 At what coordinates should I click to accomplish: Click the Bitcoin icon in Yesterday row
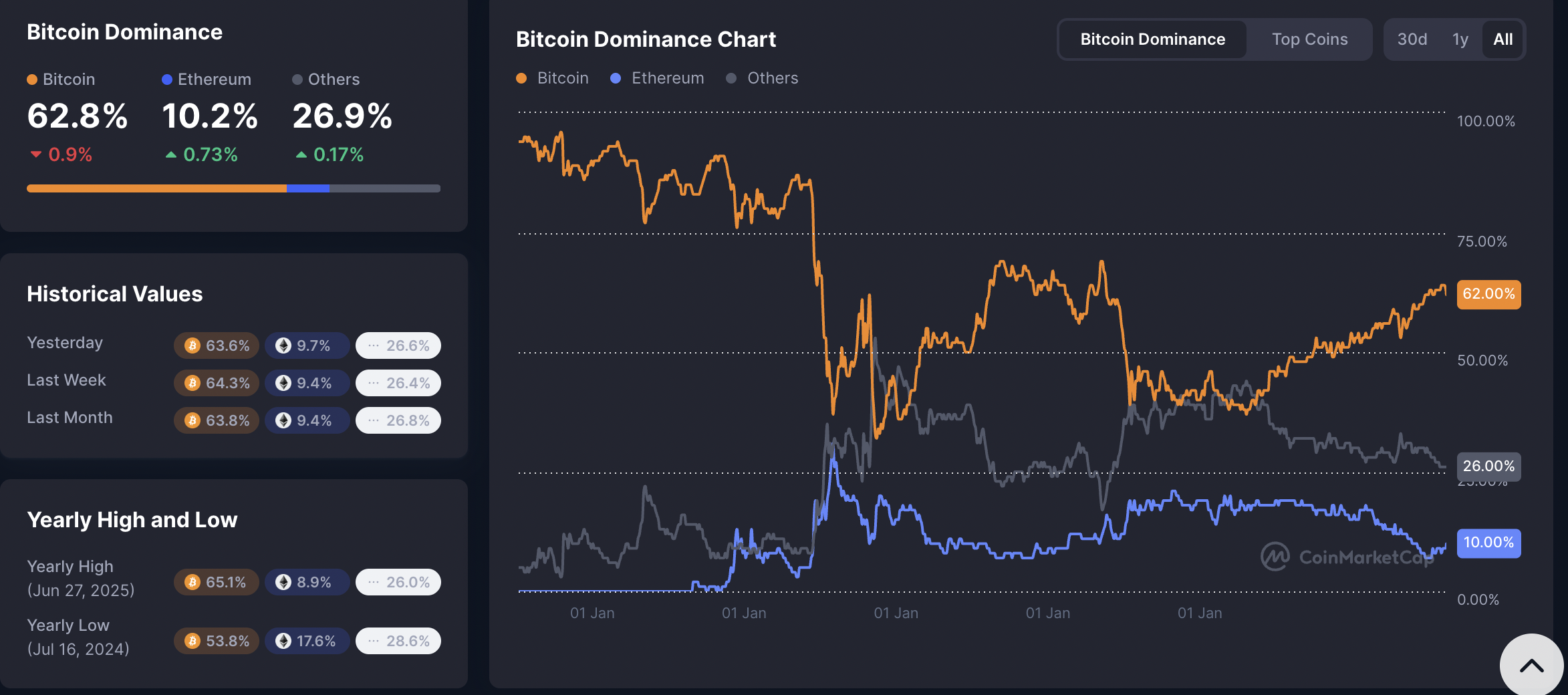tap(192, 345)
